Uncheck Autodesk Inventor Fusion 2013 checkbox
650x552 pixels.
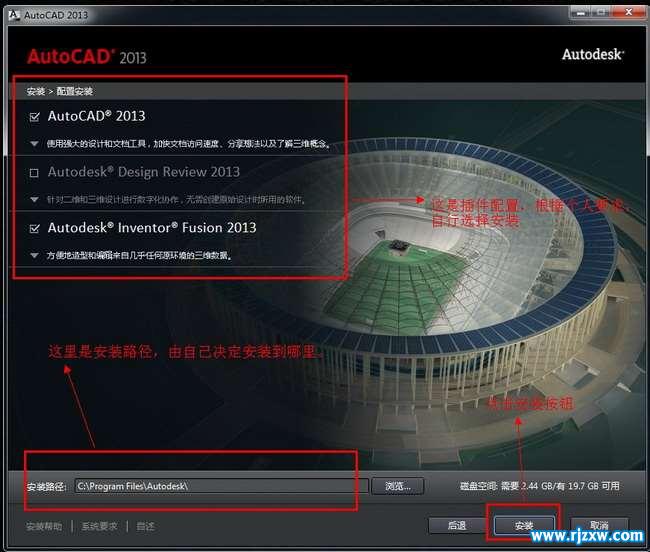(35, 228)
